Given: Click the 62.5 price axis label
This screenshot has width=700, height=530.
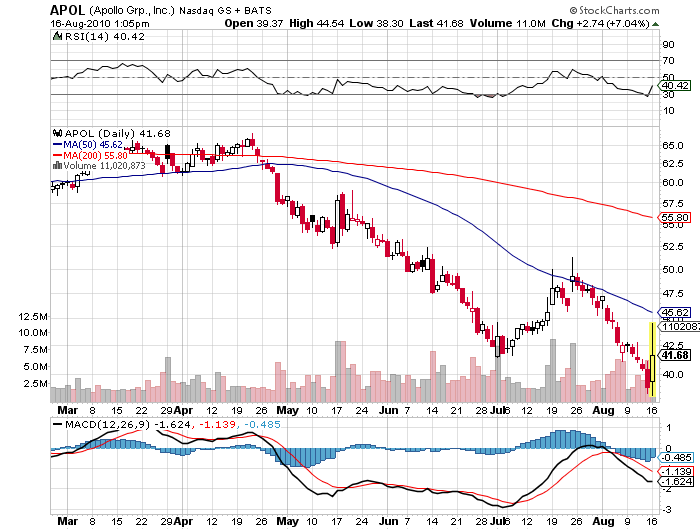Looking at the screenshot, I should 672,163.
